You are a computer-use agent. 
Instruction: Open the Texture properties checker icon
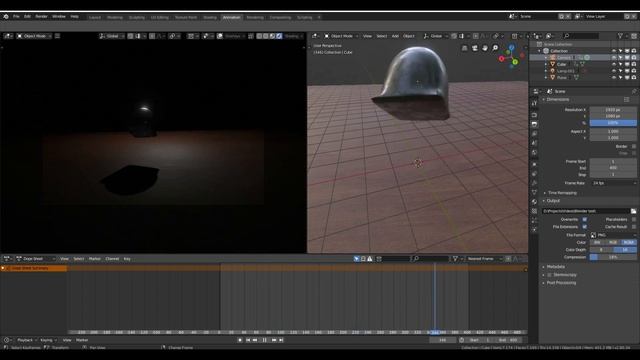pyautogui.click(x=534, y=211)
